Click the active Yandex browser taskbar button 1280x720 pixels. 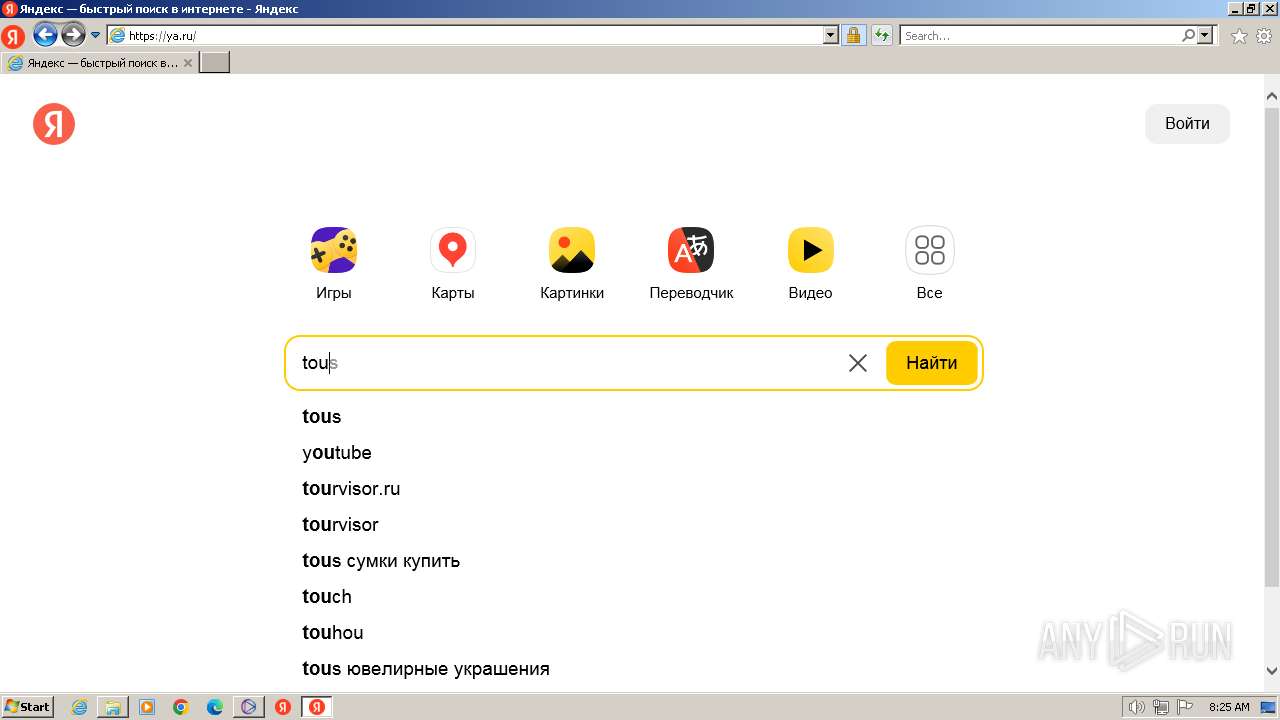click(316, 707)
